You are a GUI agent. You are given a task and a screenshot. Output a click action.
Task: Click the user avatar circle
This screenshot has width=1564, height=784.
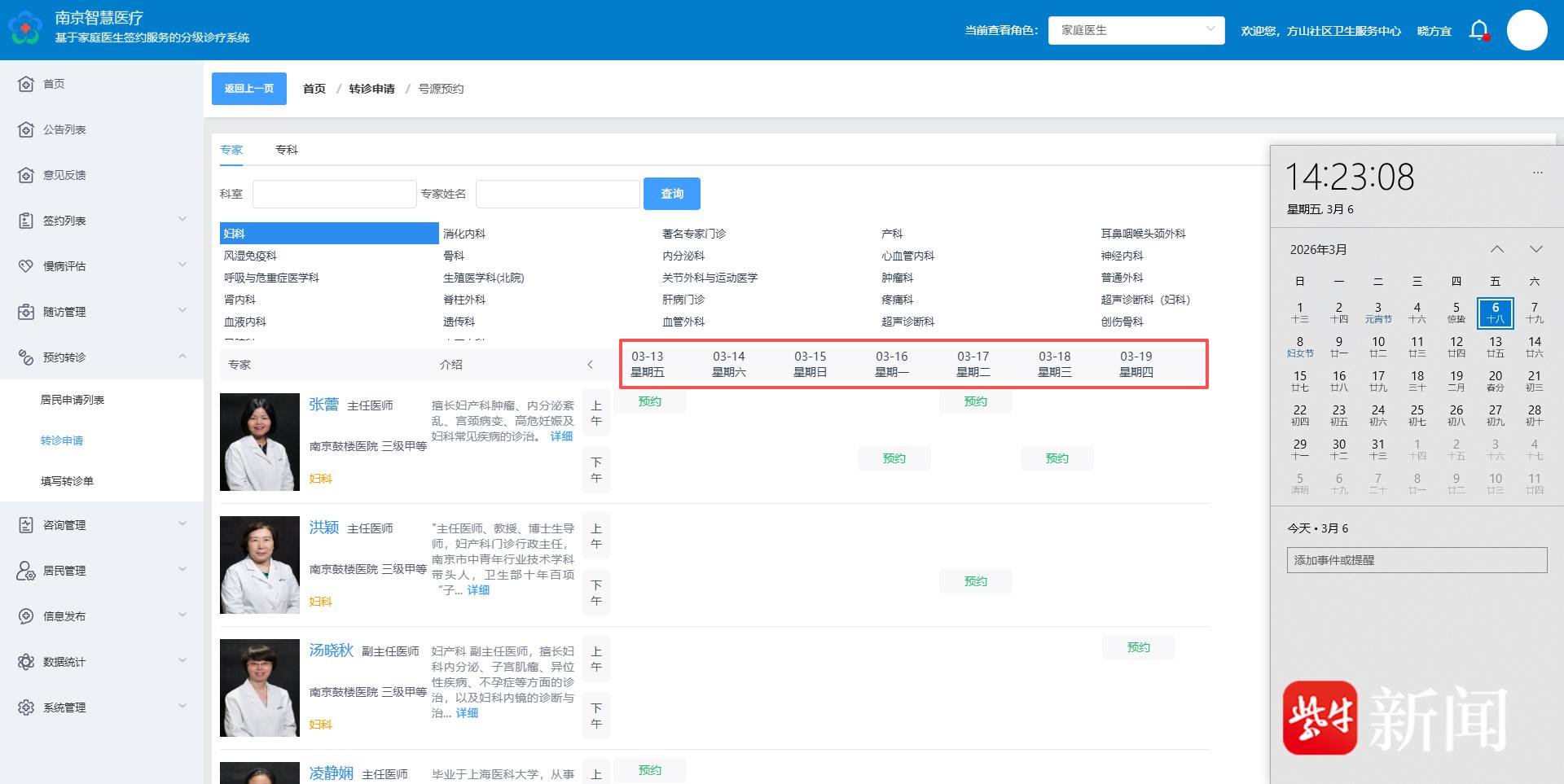tap(1527, 30)
